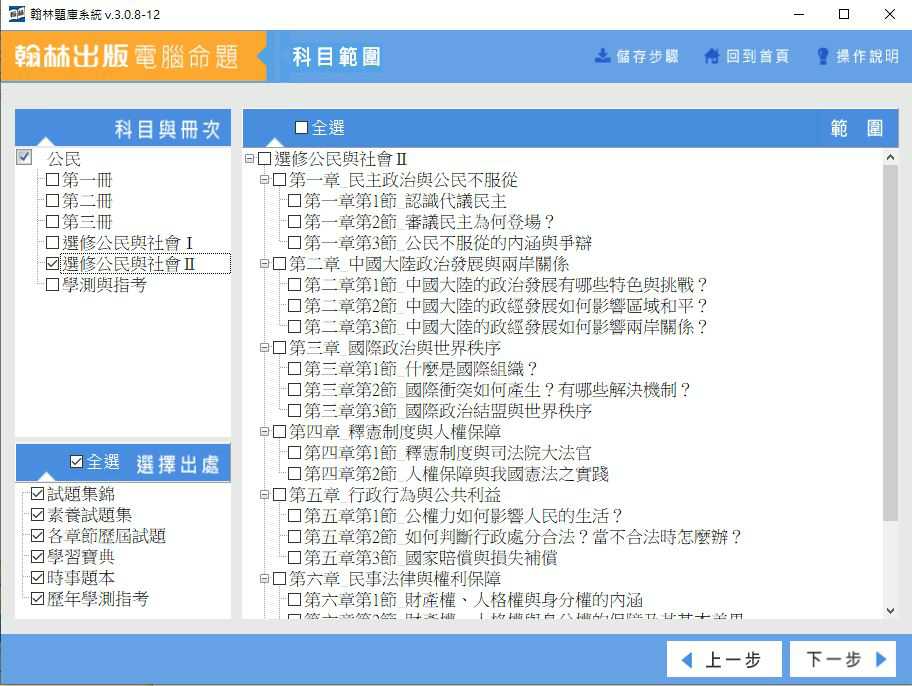Check 第四章第2節 人權保障與我國憲法之實踐
The height and width of the screenshot is (686, 912).
coord(294,473)
